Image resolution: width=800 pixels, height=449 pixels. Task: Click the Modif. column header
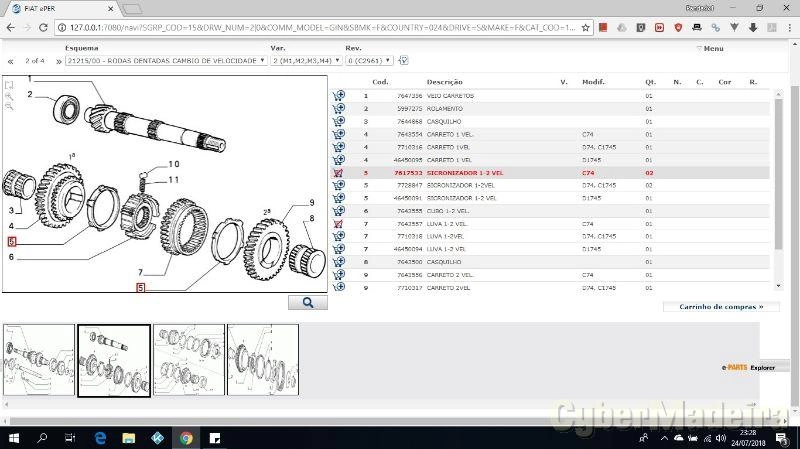point(593,82)
